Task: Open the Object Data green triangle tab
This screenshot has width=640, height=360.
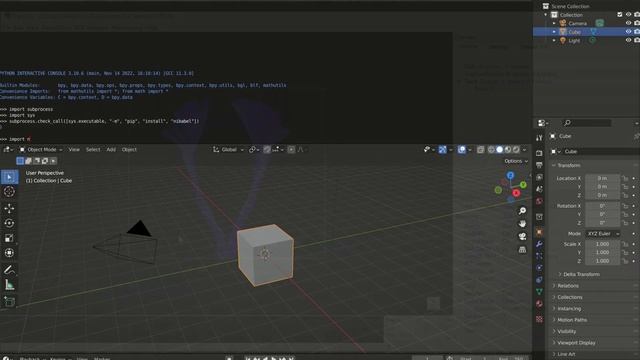Action: coord(539,291)
